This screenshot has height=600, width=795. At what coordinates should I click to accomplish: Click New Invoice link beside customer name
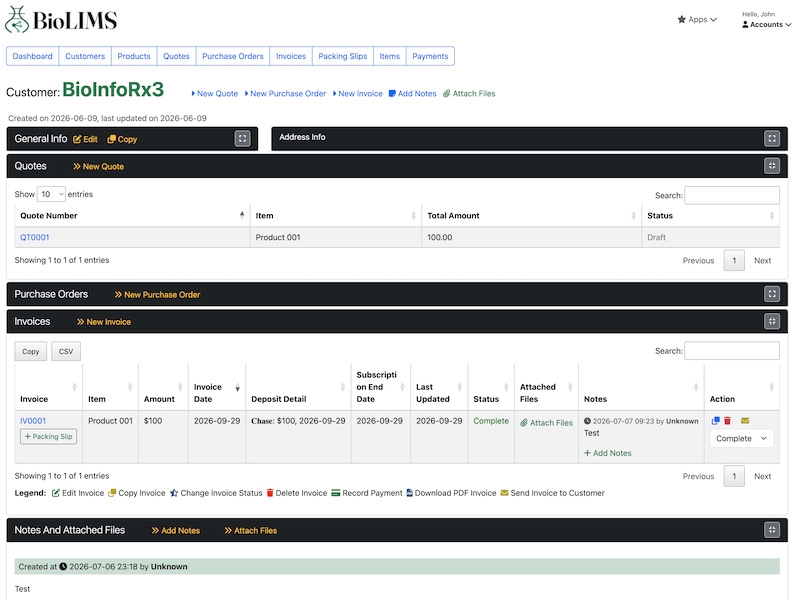click(357, 93)
